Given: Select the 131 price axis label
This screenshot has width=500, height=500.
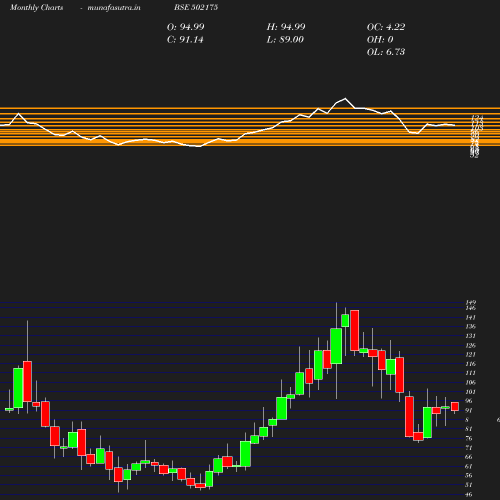Looking at the screenshot, I should 470,336.
